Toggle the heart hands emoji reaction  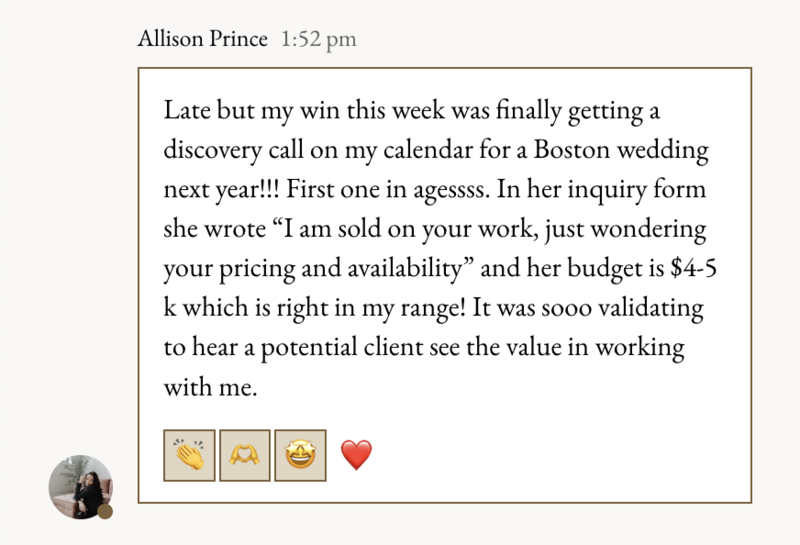click(245, 455)
